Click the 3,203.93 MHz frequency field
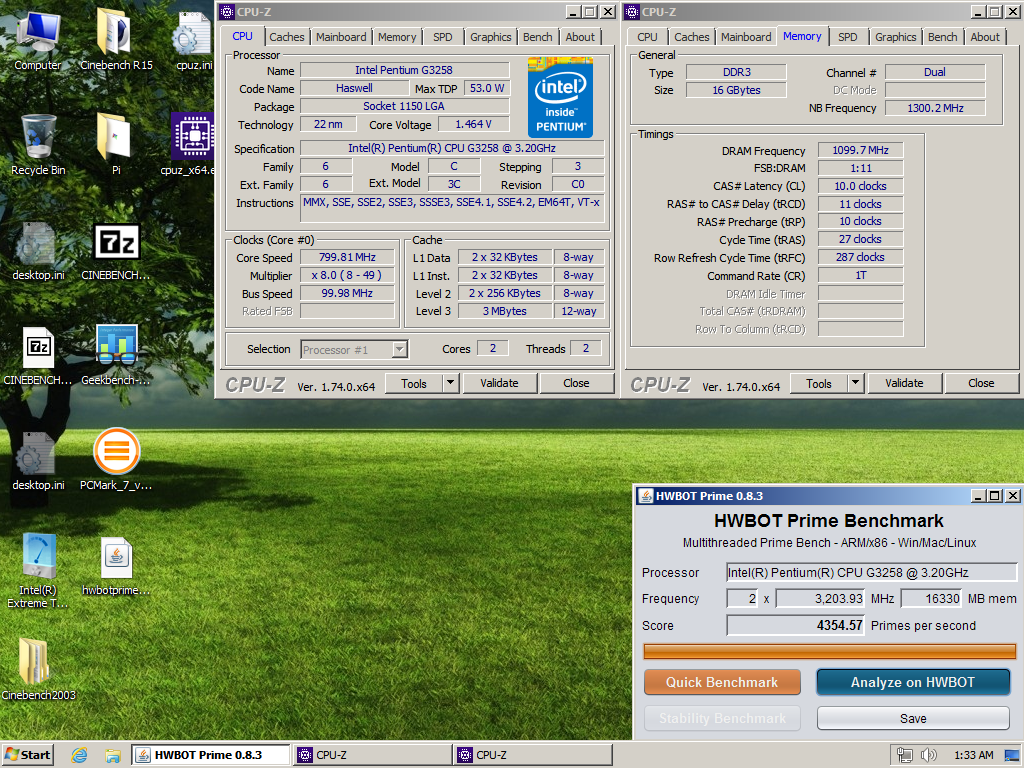1024x768 pixels. click(820, 599)
